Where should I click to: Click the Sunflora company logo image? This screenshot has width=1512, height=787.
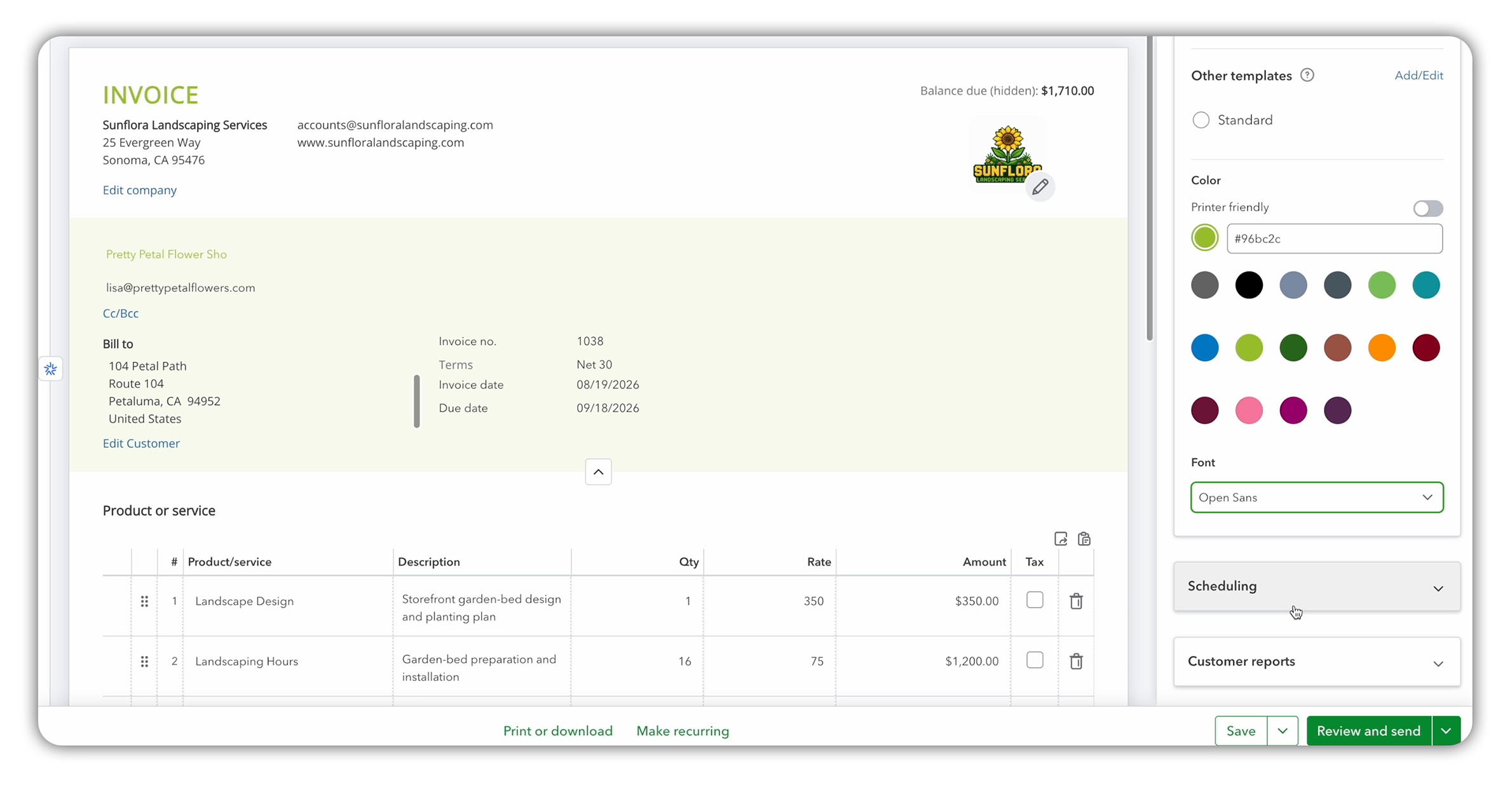click(x=1007, y=154)
